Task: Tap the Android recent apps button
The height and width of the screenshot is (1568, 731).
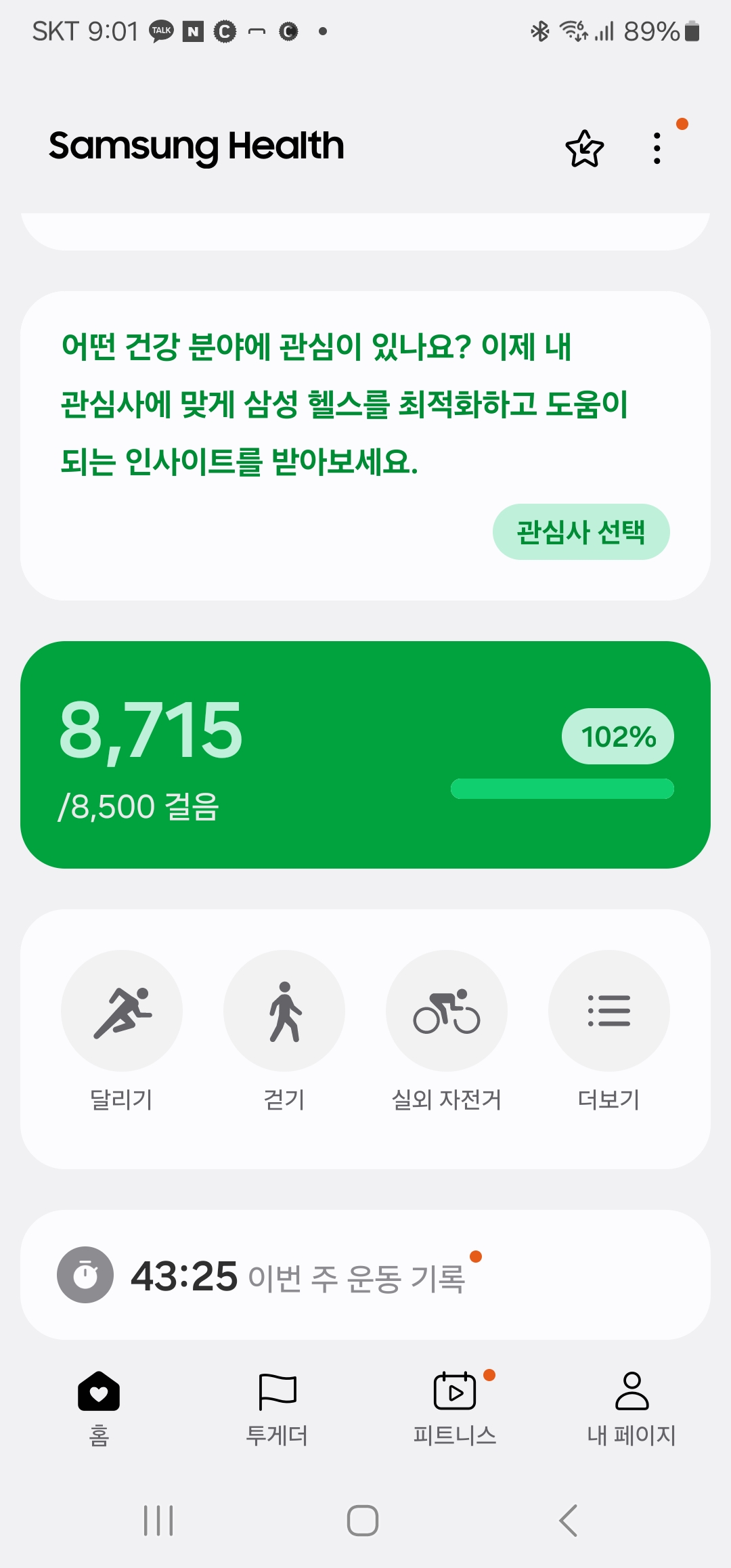Action: (159, 1521)
